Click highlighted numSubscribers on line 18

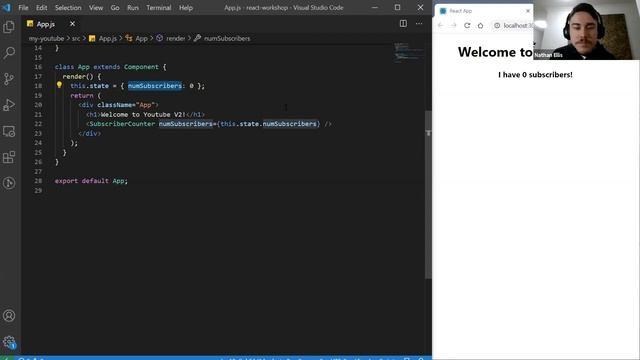point(155,86)
